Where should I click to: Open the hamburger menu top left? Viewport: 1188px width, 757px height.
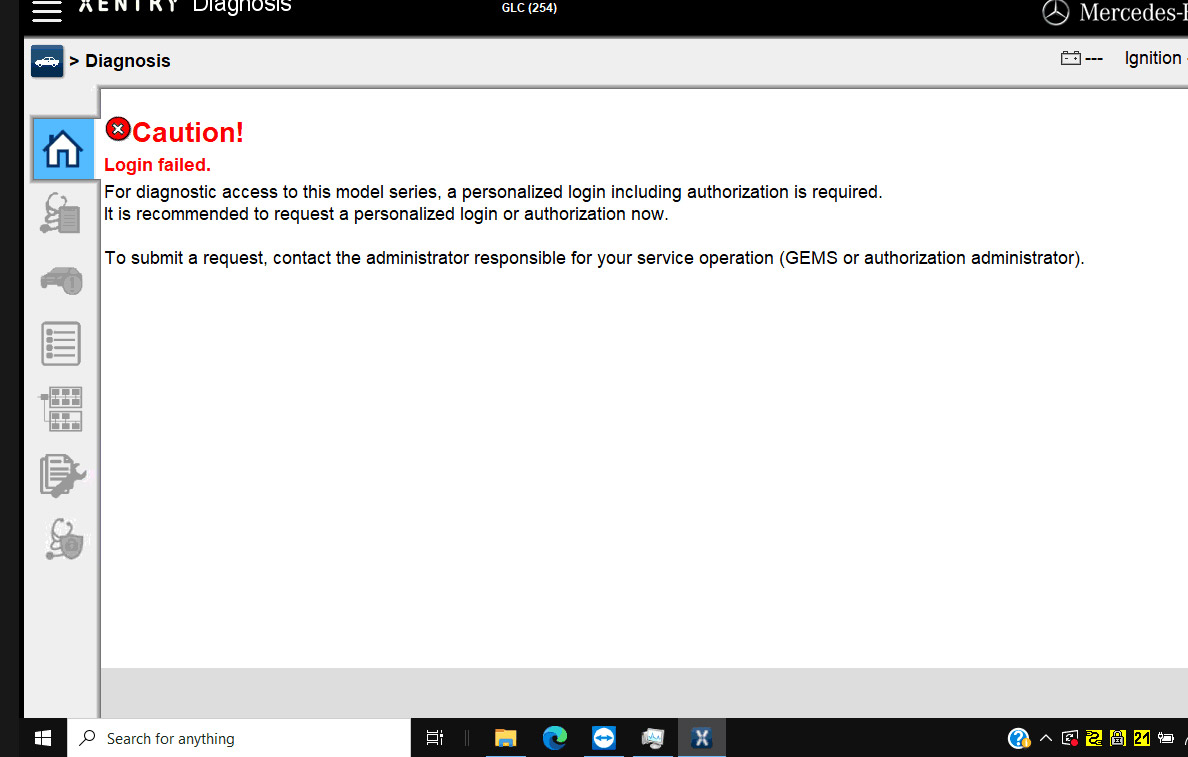pos(46,13)
